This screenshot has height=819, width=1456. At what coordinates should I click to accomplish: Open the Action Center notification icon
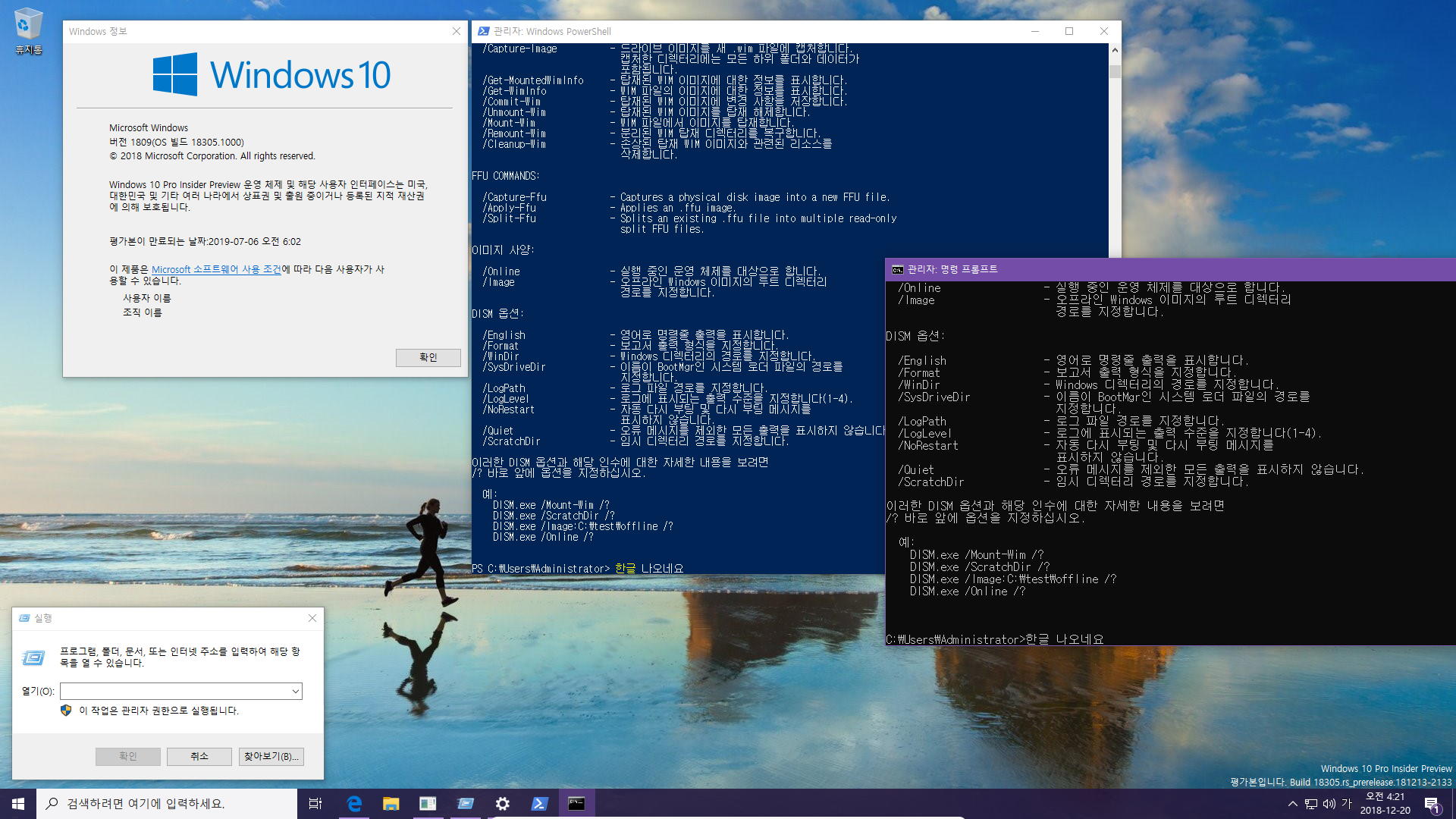coord(1432,804)
